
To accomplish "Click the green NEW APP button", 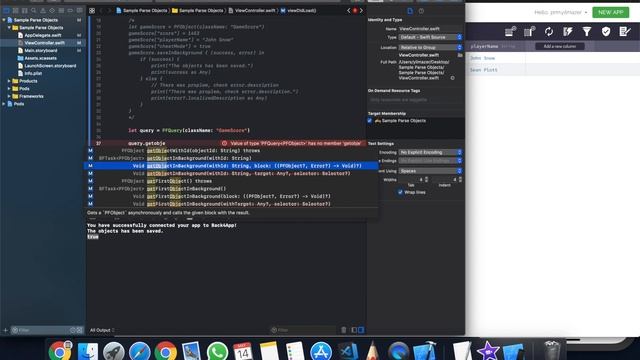I will point(611,12).
